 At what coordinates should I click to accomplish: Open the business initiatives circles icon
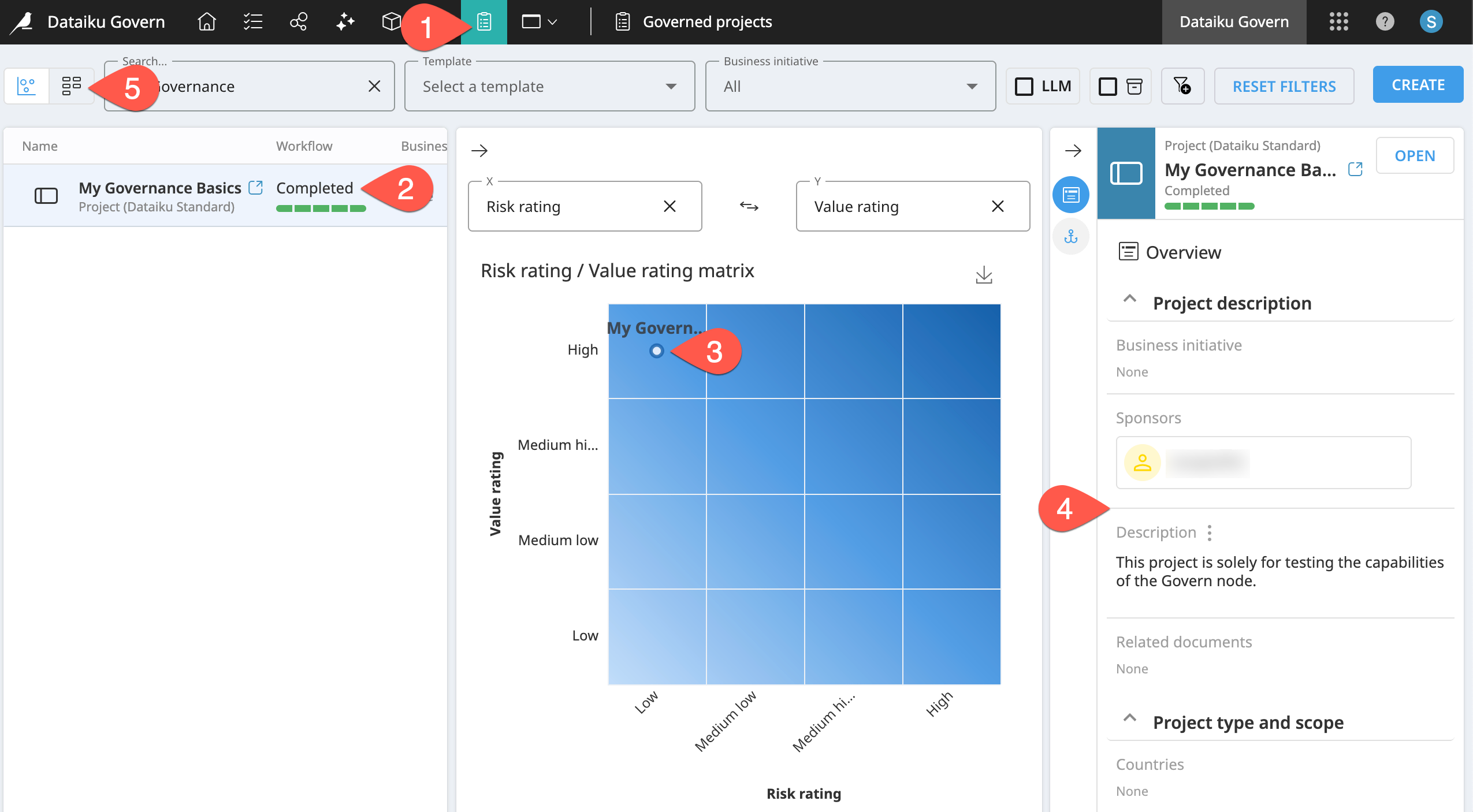click(299, 22)
